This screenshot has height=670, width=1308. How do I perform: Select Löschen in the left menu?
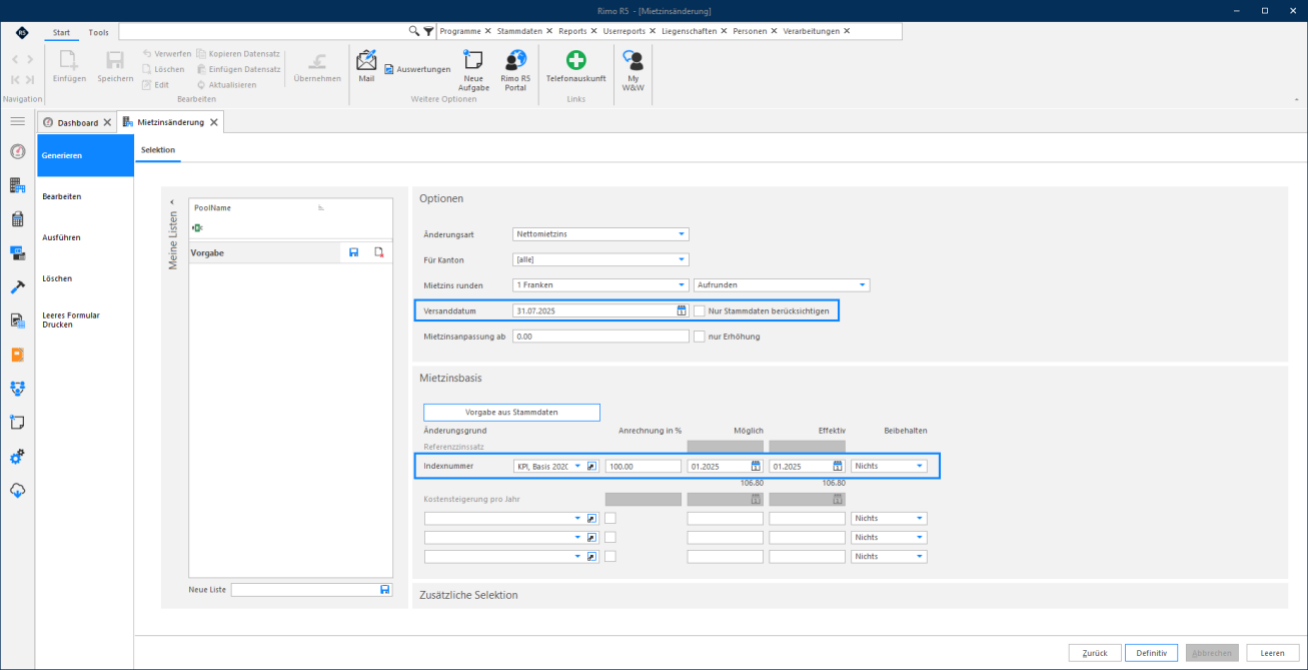[x=85, y=279]
